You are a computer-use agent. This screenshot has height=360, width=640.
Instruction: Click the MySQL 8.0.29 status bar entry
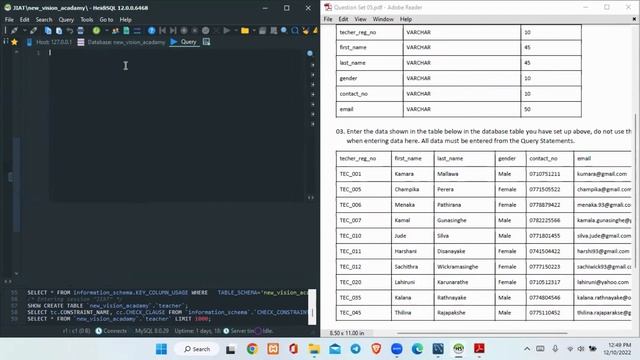tap(151, 331)
